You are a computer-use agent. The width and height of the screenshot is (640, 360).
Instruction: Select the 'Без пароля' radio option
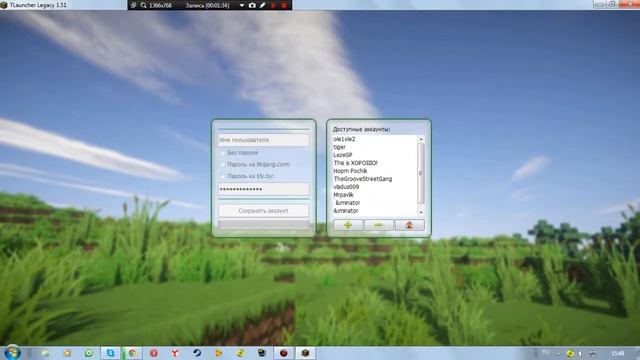tap(223, 153)
